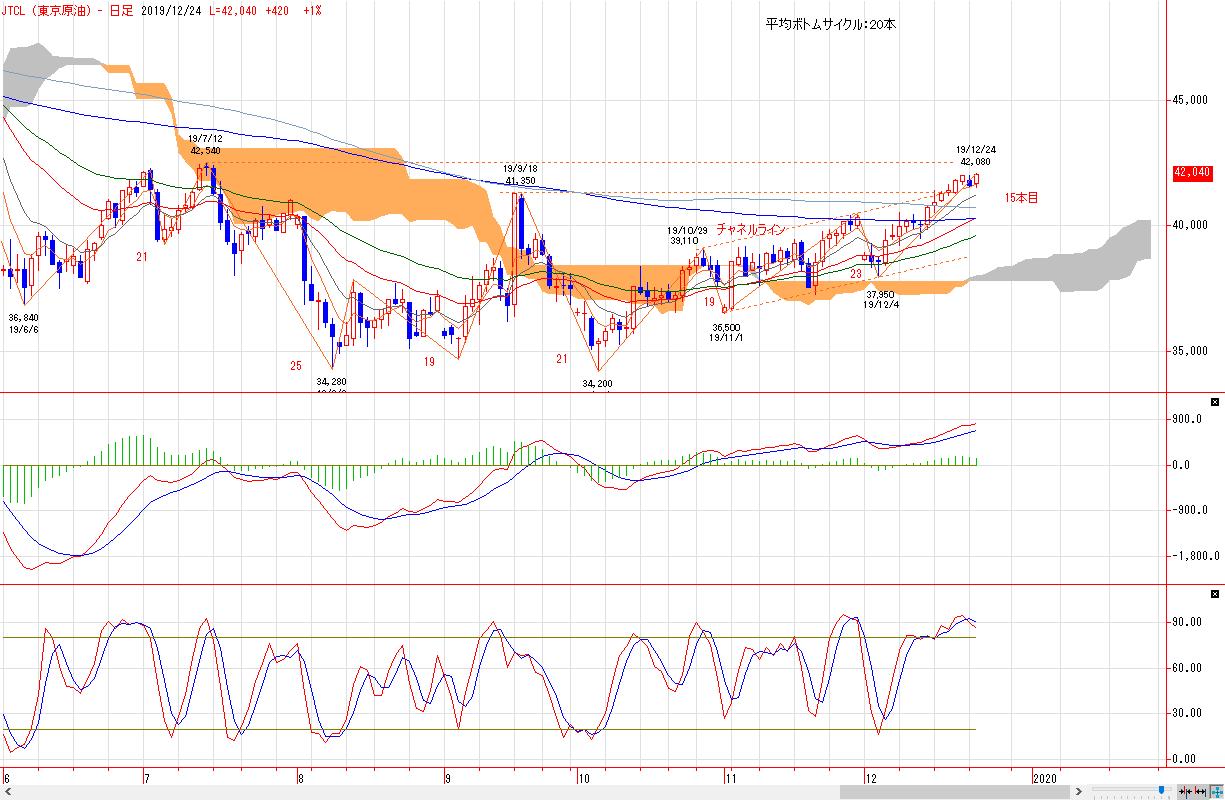Close the MACD indicator panel
The width and height of the screenshot is (1225, 800).
pyautogui.click(x=1215, y=402)
